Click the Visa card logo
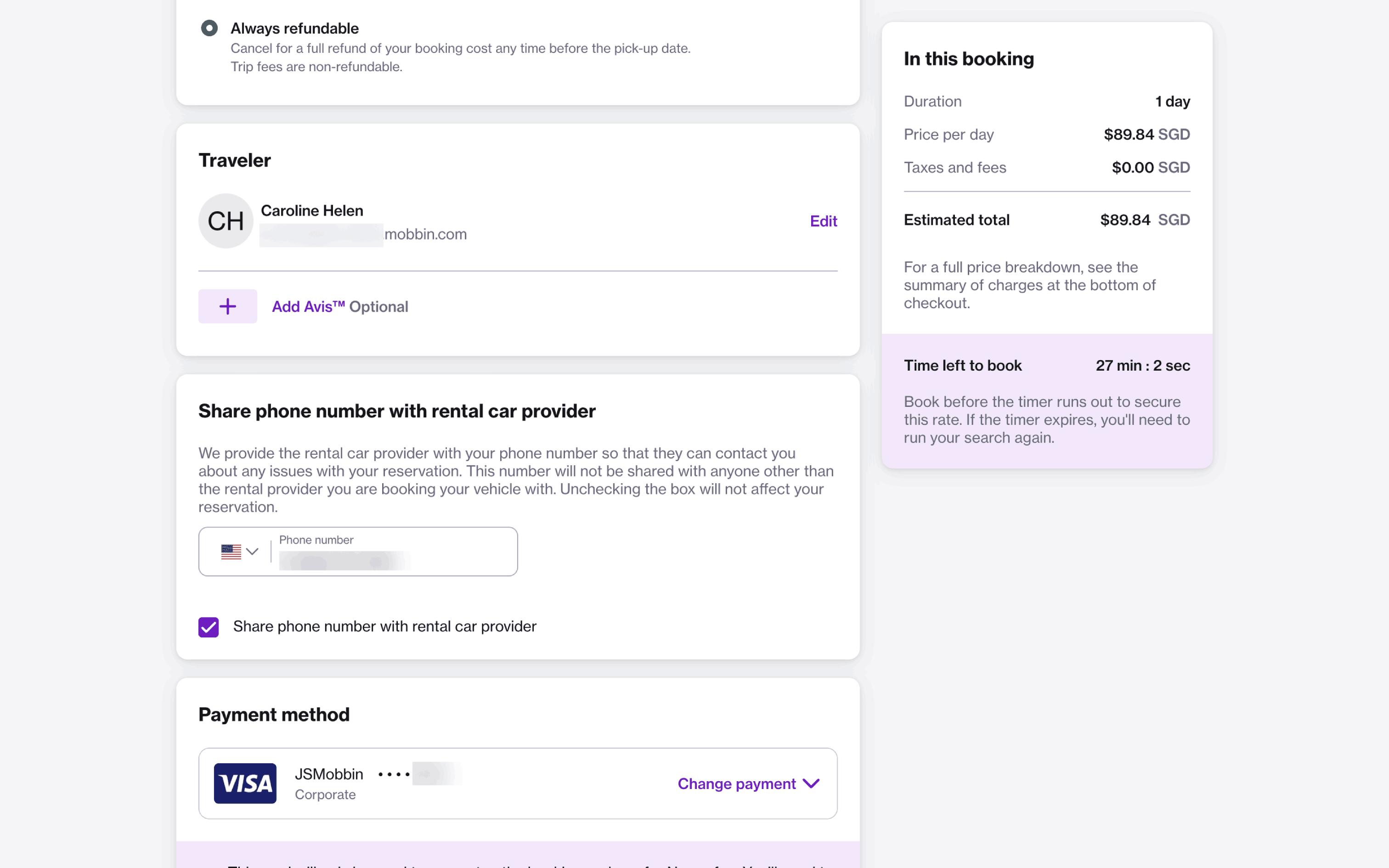 pos(245,783)
